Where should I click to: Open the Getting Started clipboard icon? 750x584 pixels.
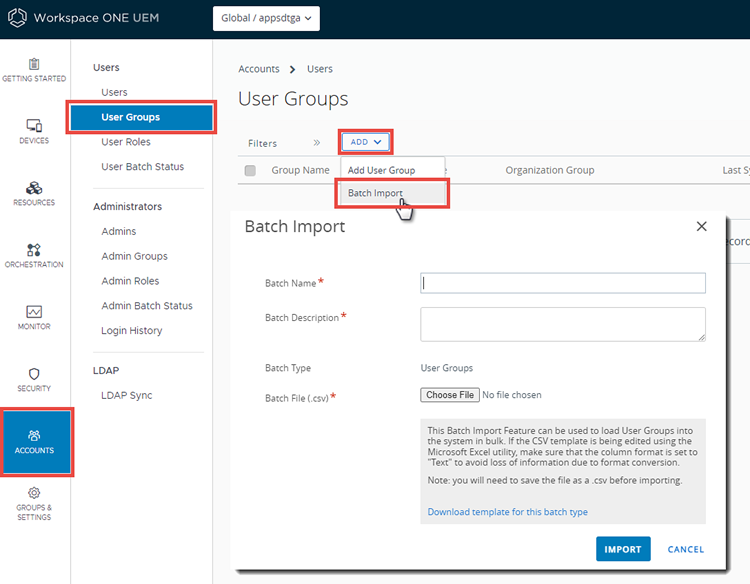pos(34,64)
